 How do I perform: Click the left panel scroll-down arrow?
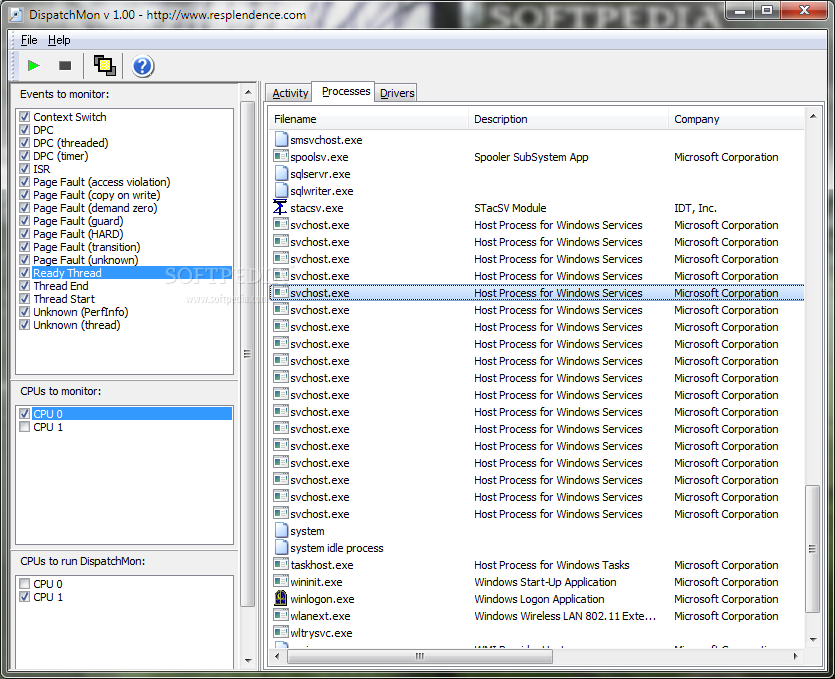248,661
